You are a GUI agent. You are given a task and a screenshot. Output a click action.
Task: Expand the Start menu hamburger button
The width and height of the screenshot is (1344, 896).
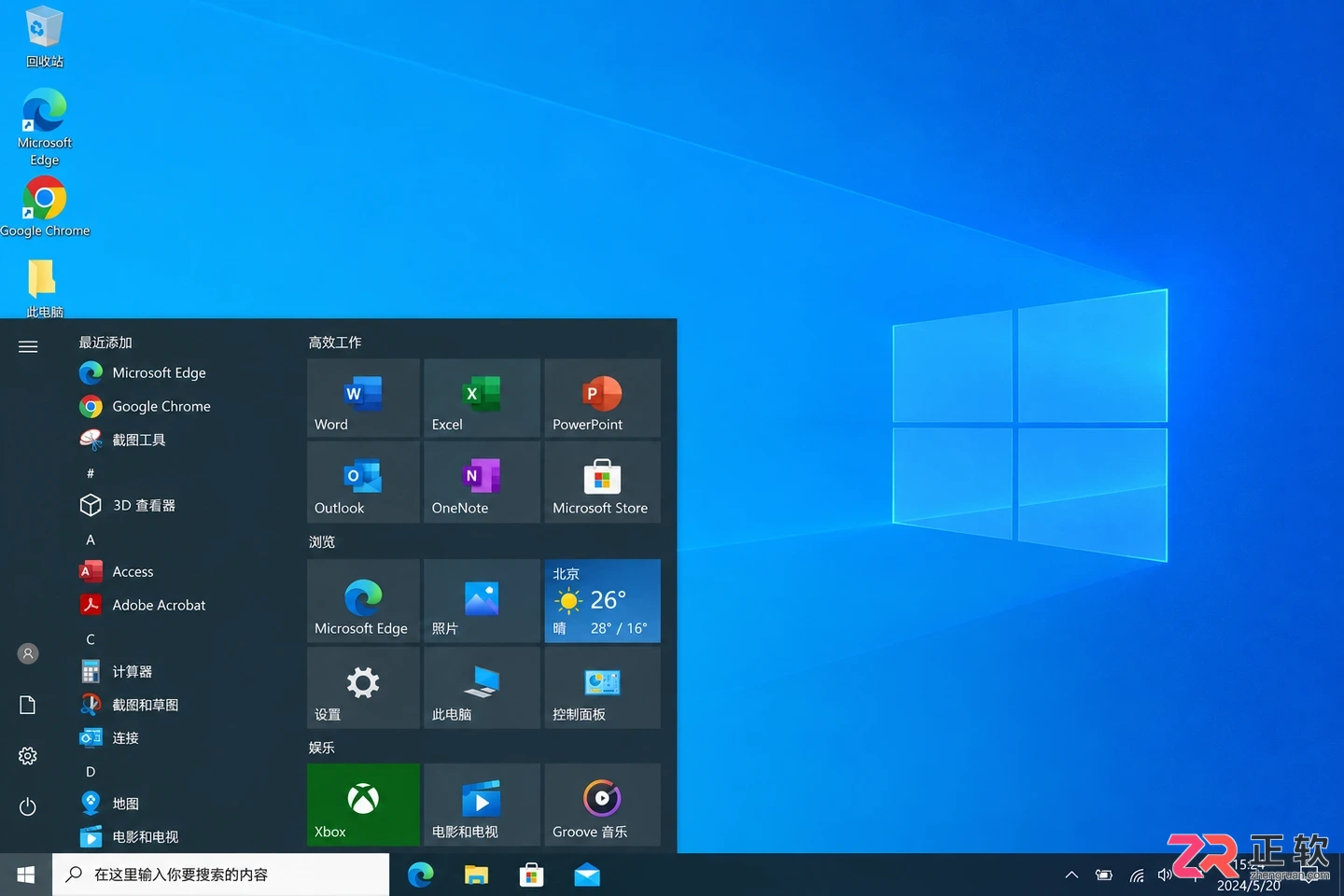[x=28, y=346]
